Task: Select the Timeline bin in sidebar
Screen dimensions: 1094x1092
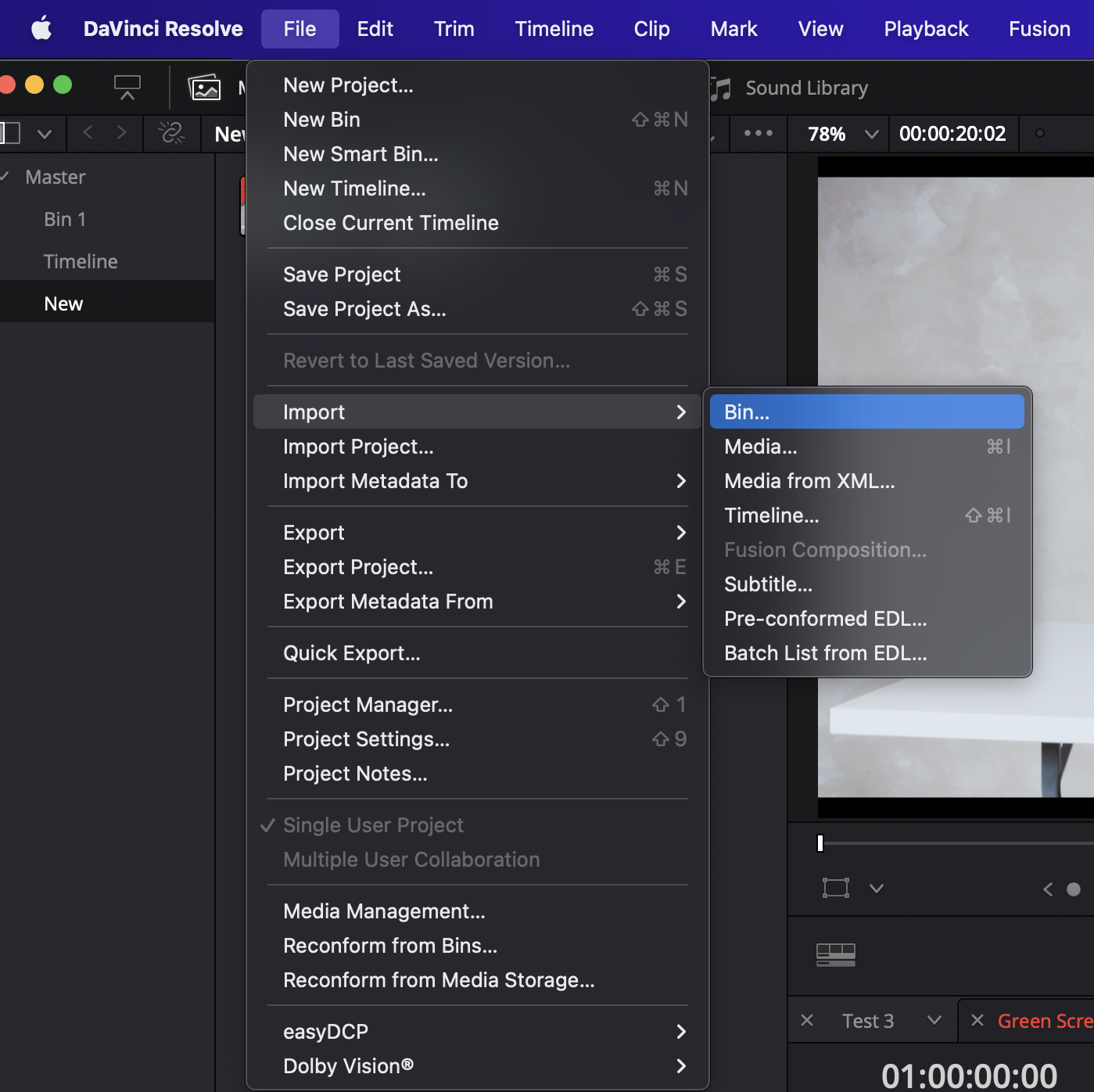Action: point(81,261)
